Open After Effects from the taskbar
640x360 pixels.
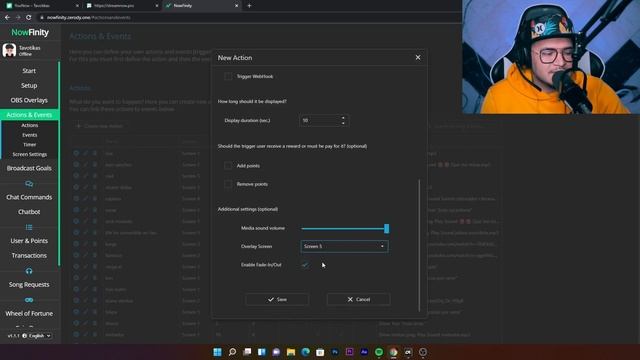[x=364, y=352]
